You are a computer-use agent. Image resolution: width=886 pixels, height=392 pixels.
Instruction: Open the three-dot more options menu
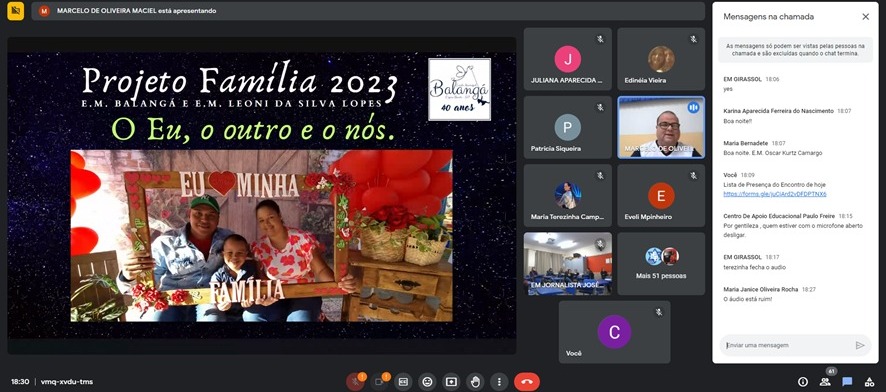click(x=499, y=382)
